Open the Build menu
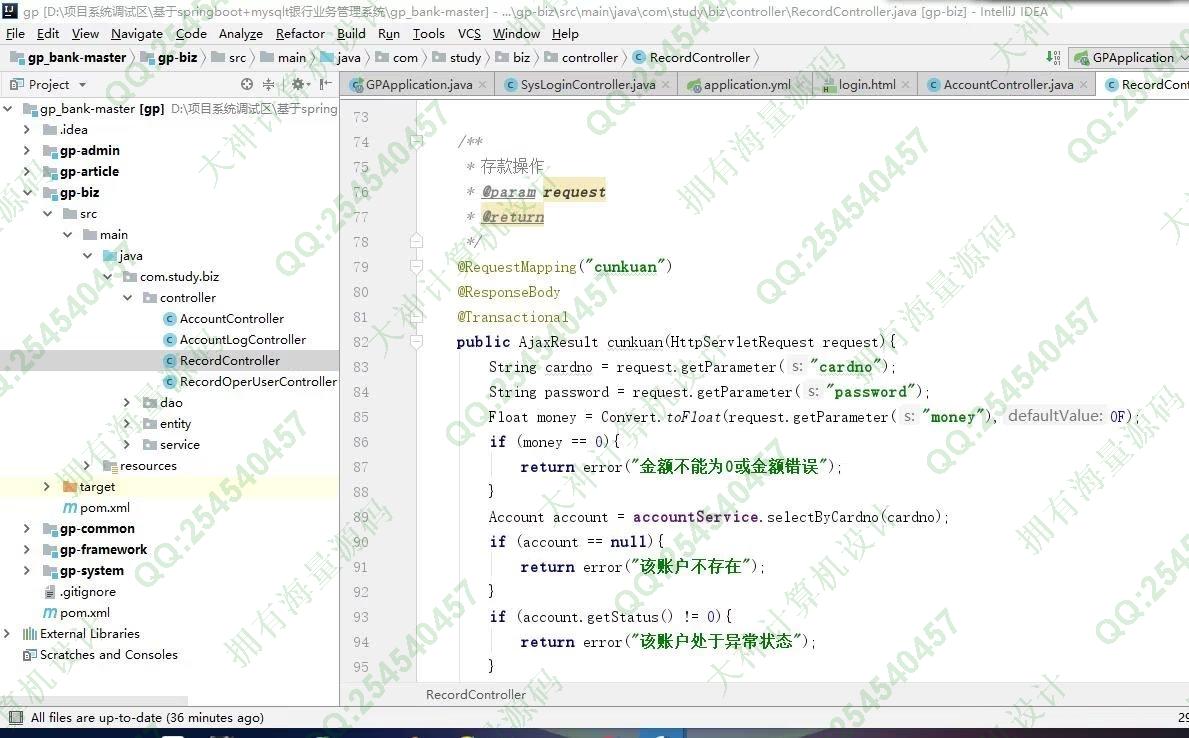Screen dimensions: 1189x738 [x=351, y=33]
